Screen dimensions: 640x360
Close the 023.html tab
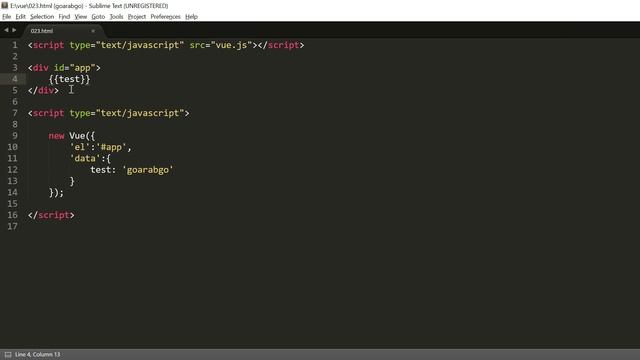[93, 31]
